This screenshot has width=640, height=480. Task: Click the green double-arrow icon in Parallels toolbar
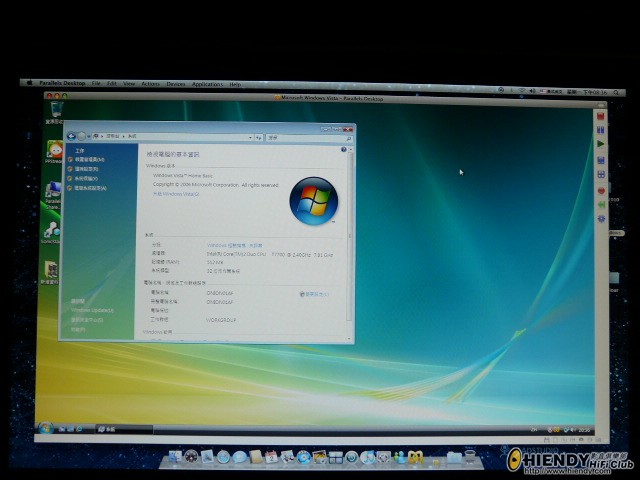(601, 204)
